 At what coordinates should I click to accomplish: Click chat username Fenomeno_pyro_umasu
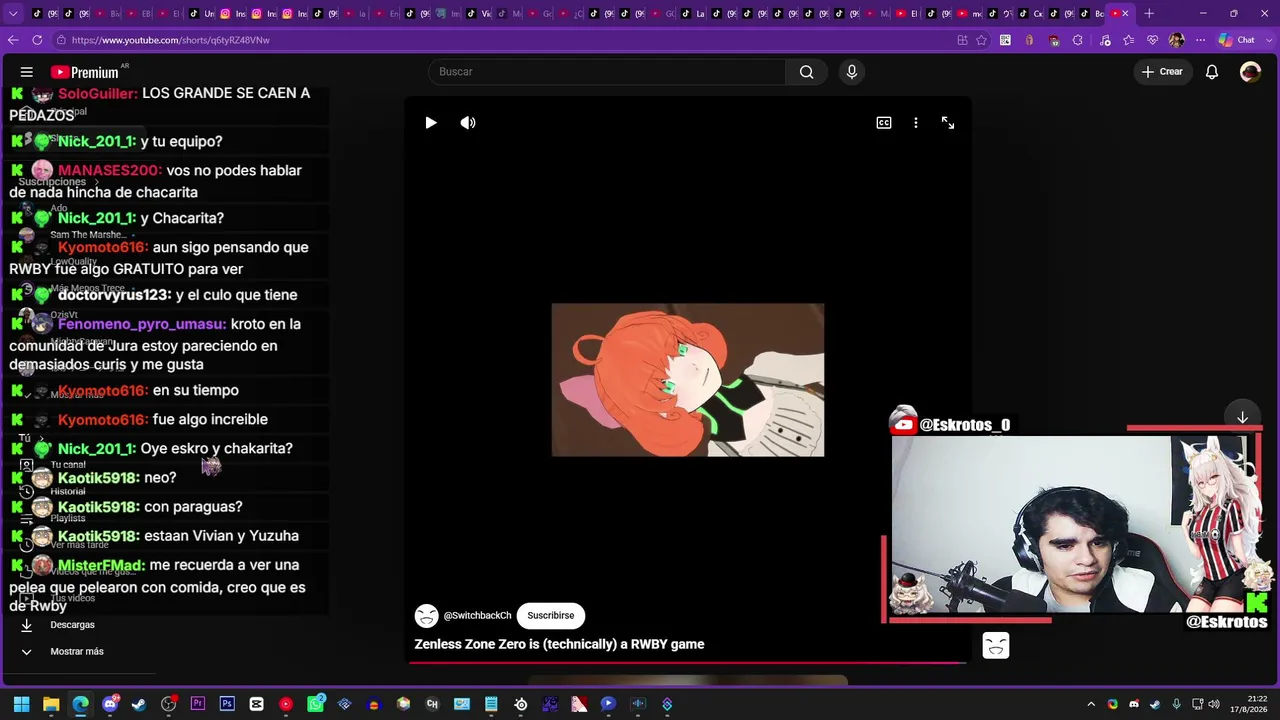142,325
